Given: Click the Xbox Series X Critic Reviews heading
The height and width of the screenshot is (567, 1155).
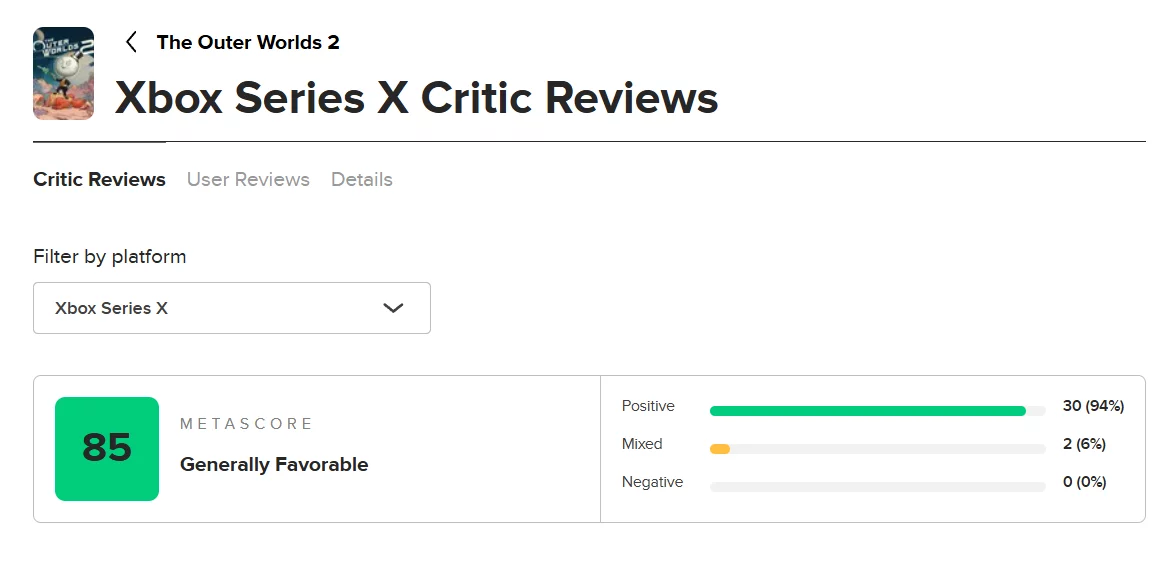Looking at the screenshot, I should coord(416,98).
